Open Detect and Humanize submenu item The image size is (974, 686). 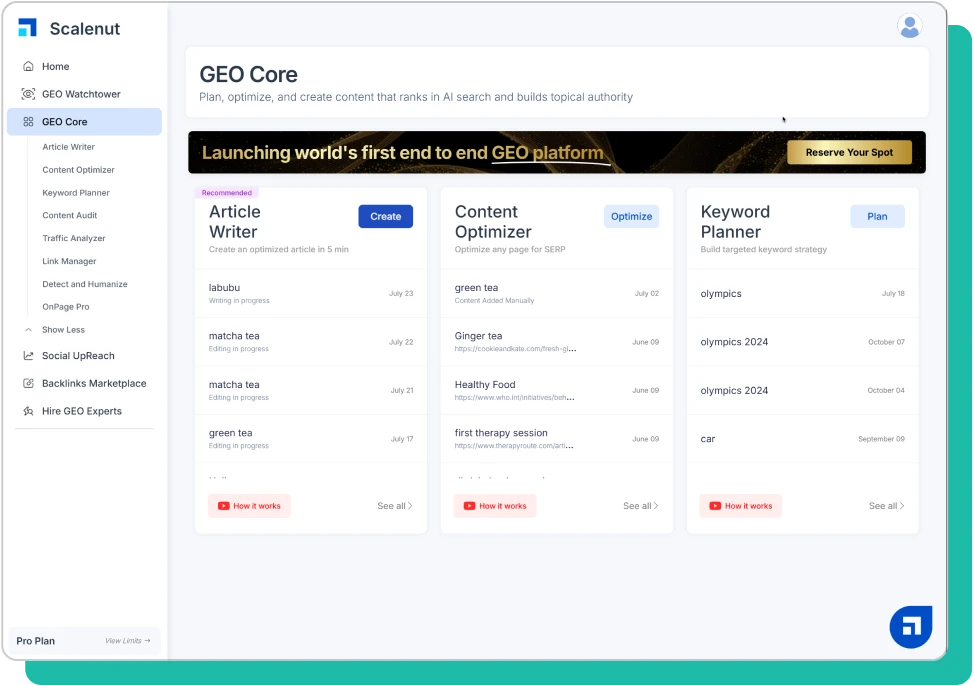[x=84, y=284]
